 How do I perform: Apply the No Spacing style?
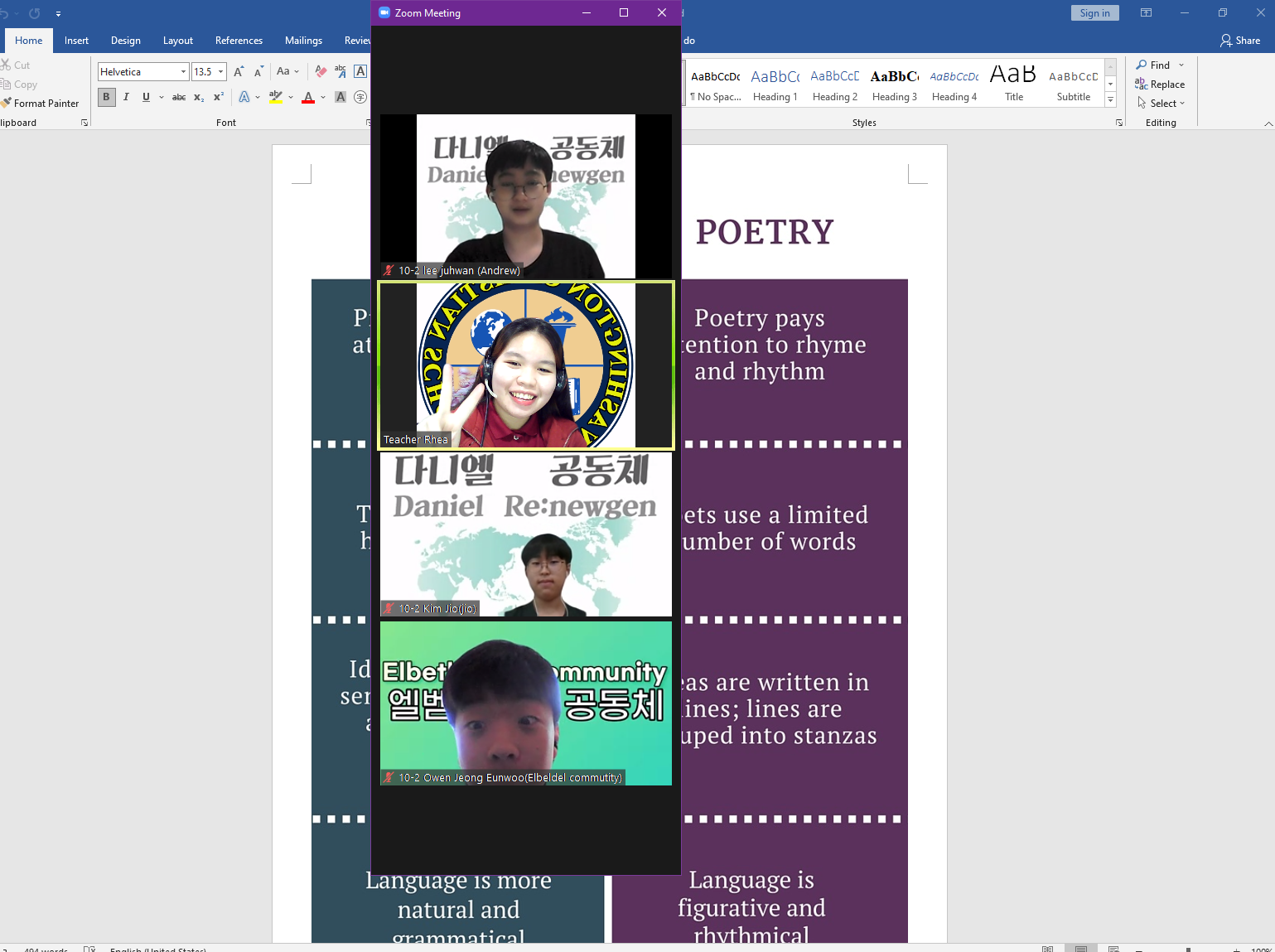point(716,85)
